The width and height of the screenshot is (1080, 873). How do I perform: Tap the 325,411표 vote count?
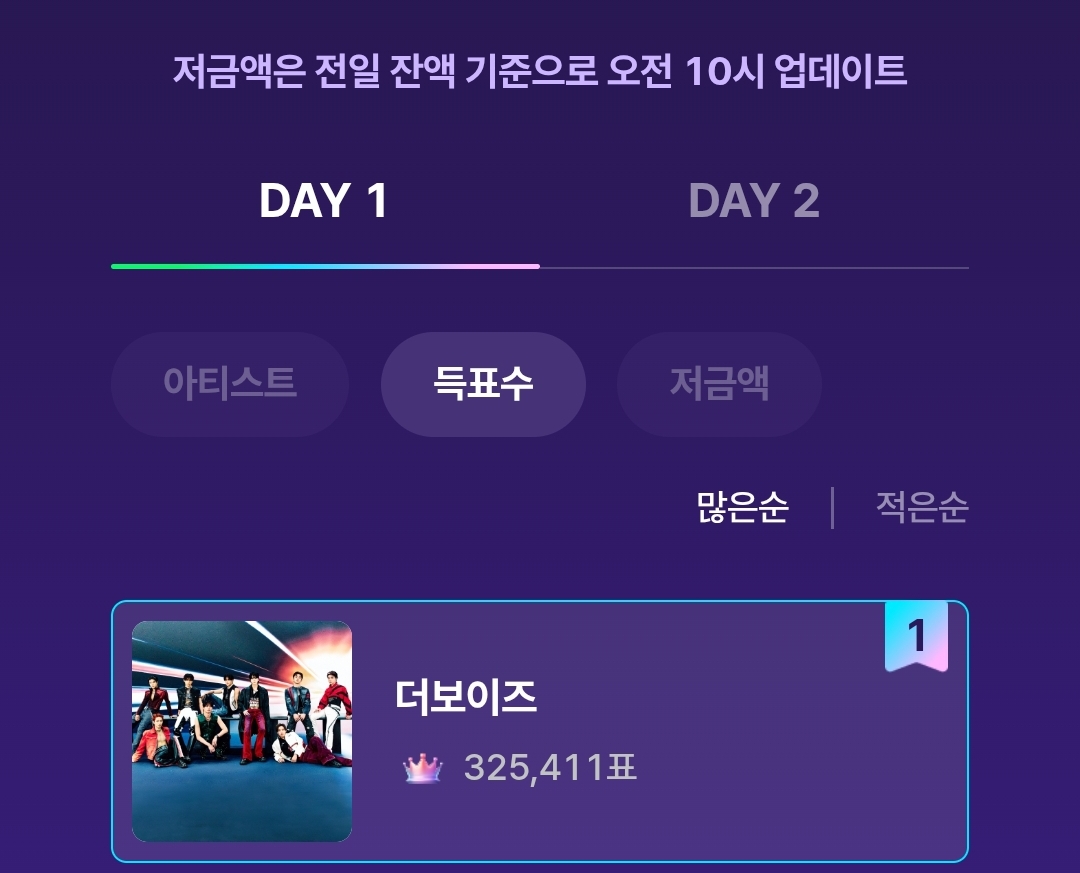(550, 769)
